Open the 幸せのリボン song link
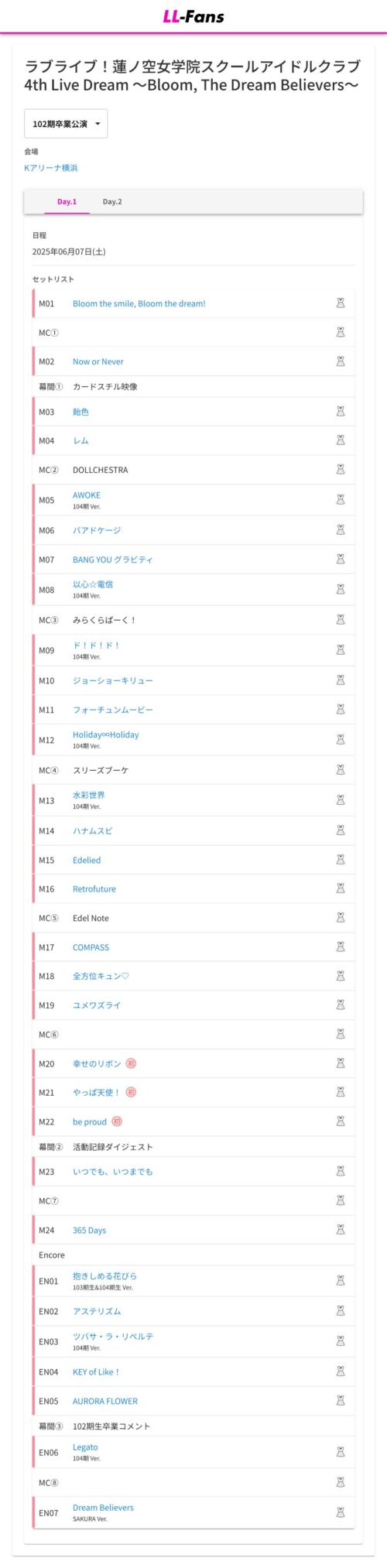 pos(98,1064)
